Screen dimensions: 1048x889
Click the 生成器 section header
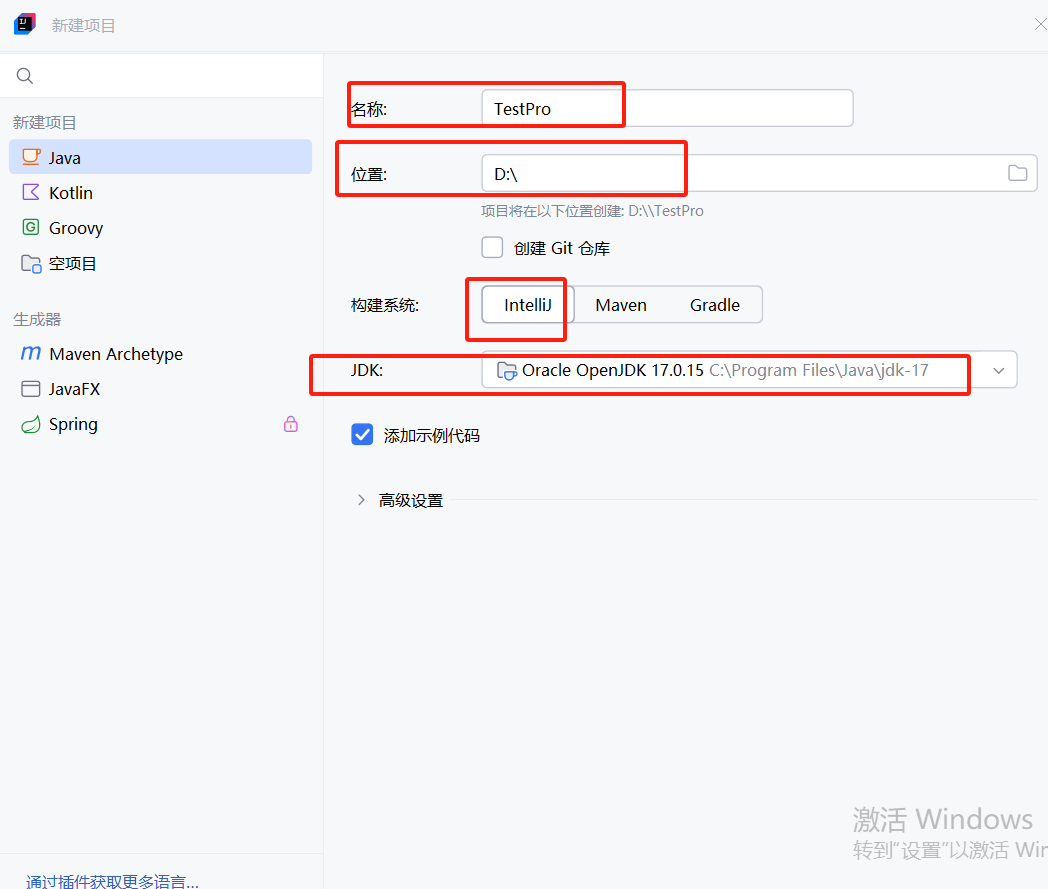click(37, 320)
